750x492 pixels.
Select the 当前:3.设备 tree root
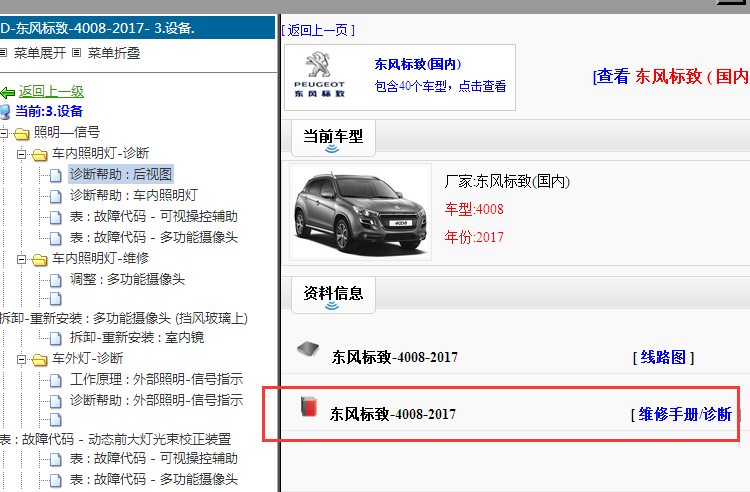point(49,111)
